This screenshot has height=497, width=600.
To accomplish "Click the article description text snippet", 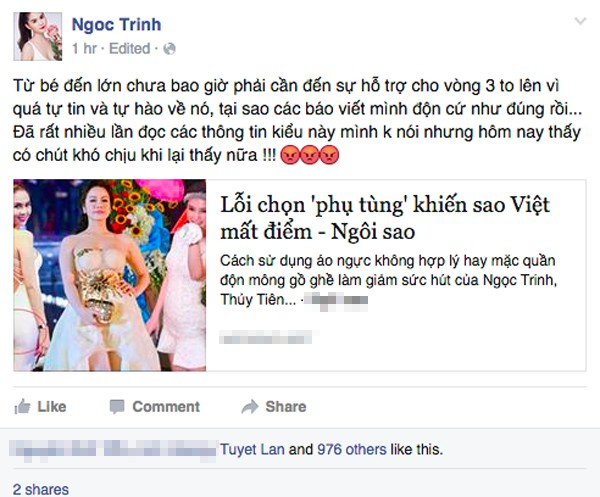I will tap(388, 280).
